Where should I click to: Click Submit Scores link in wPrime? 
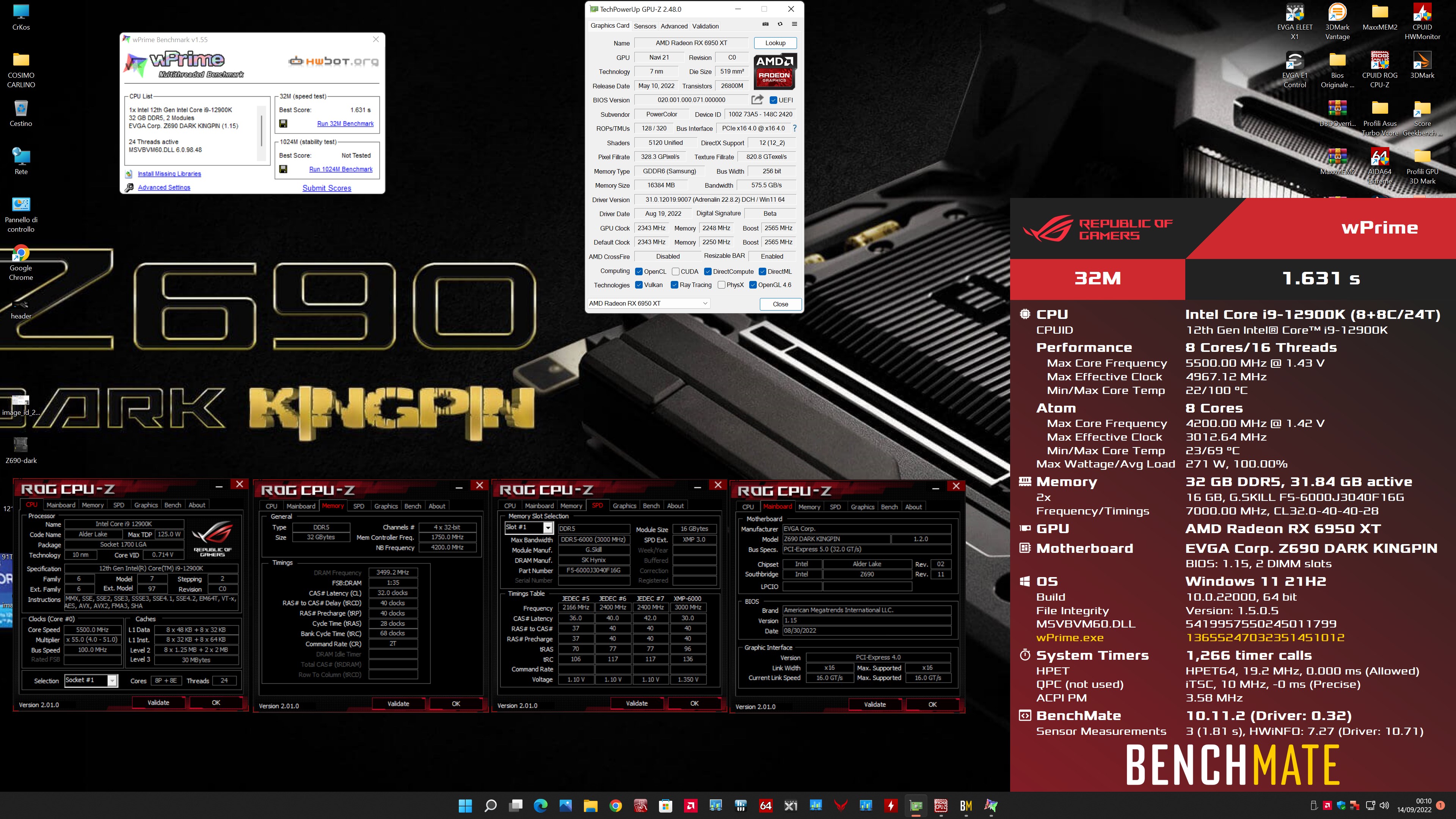point(327,188)
